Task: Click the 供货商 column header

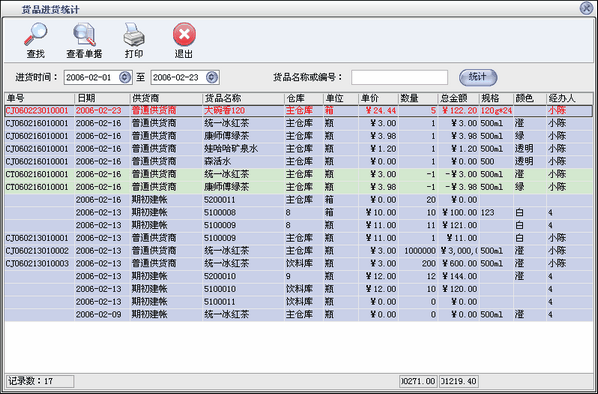Action: coord(166,98)
